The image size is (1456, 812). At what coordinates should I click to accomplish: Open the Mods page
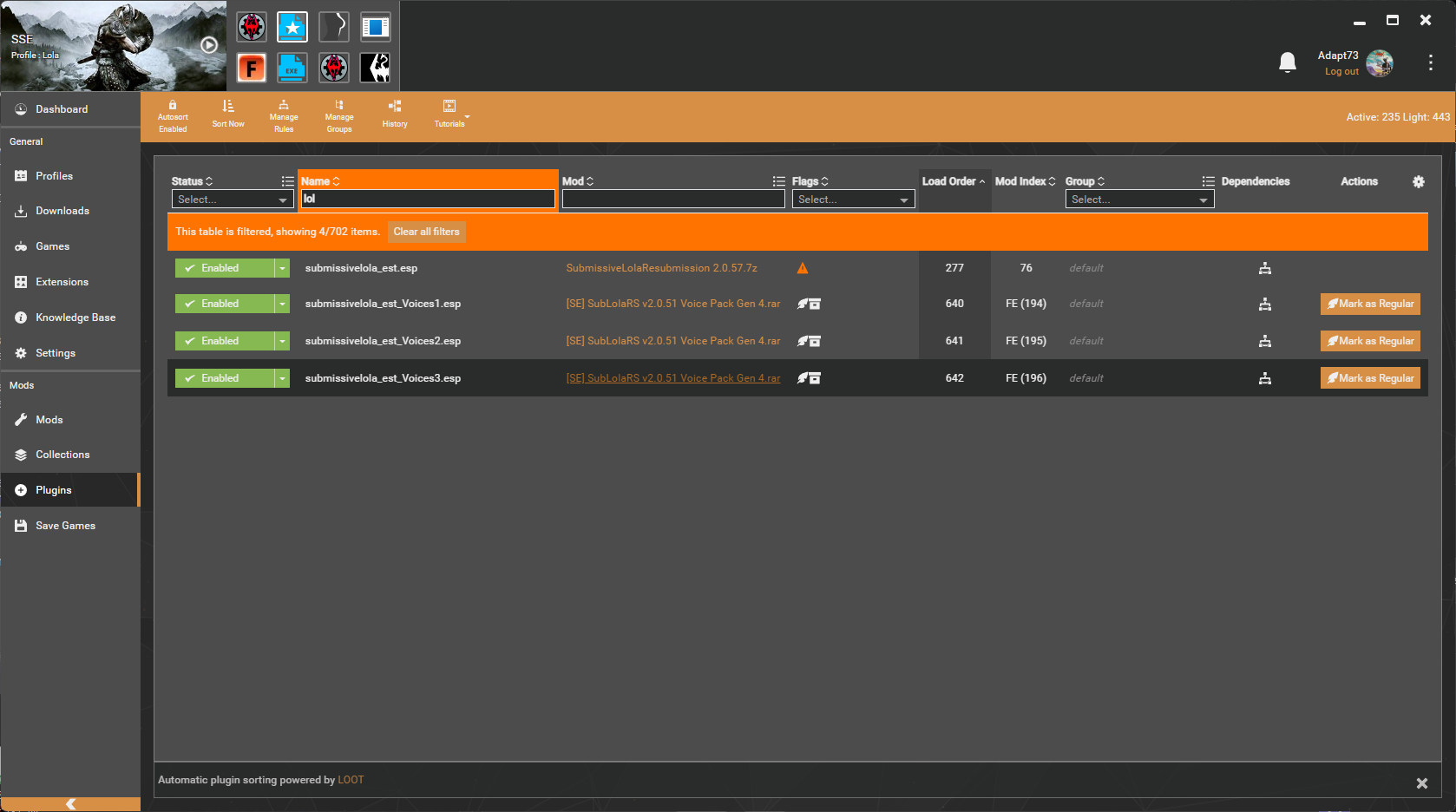(70, 420)
